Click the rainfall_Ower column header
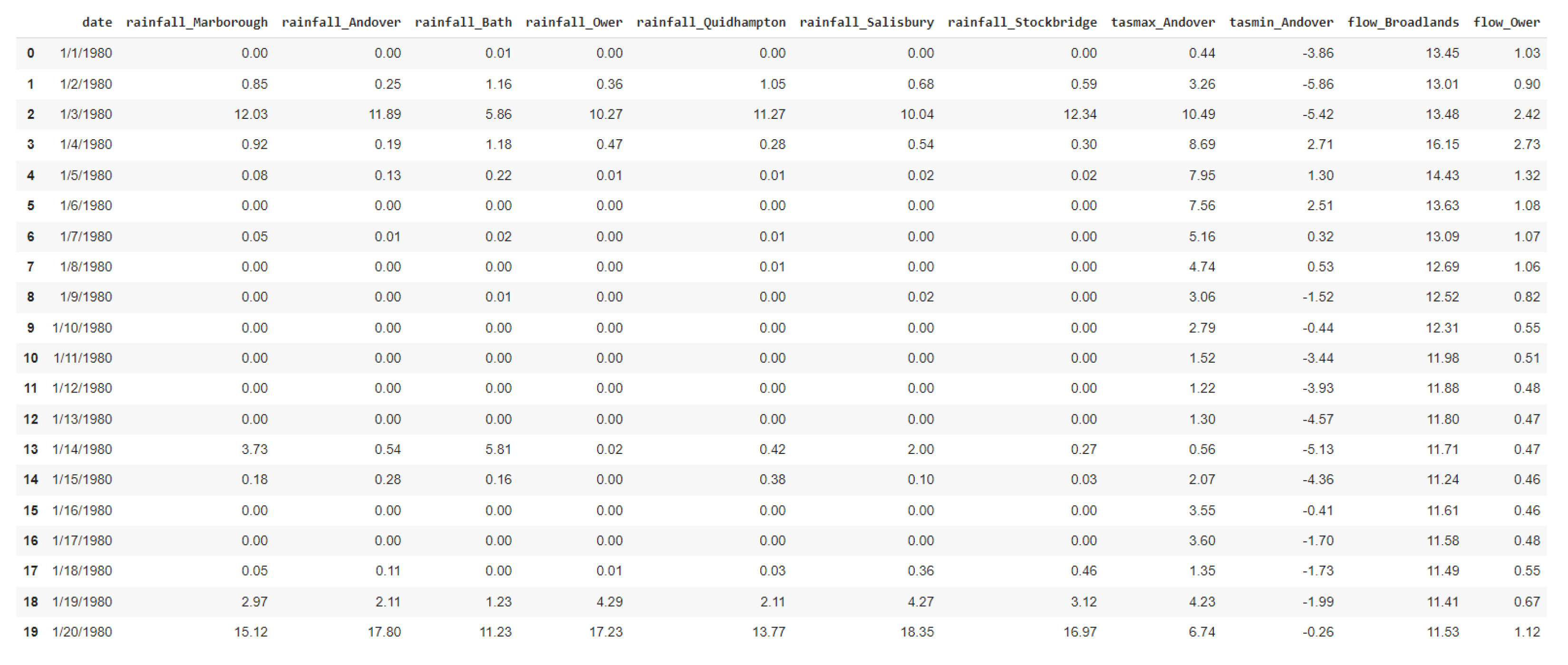Image resolution: width=1568 pixels, height=665 pixels. click(573, 22)
